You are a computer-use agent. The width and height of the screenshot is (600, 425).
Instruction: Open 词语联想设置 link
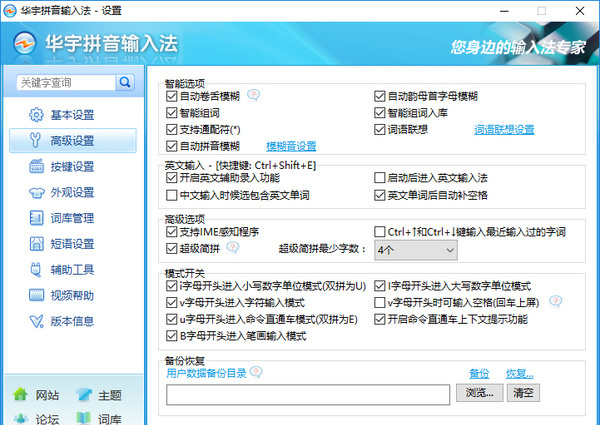(x=504, y=130)
